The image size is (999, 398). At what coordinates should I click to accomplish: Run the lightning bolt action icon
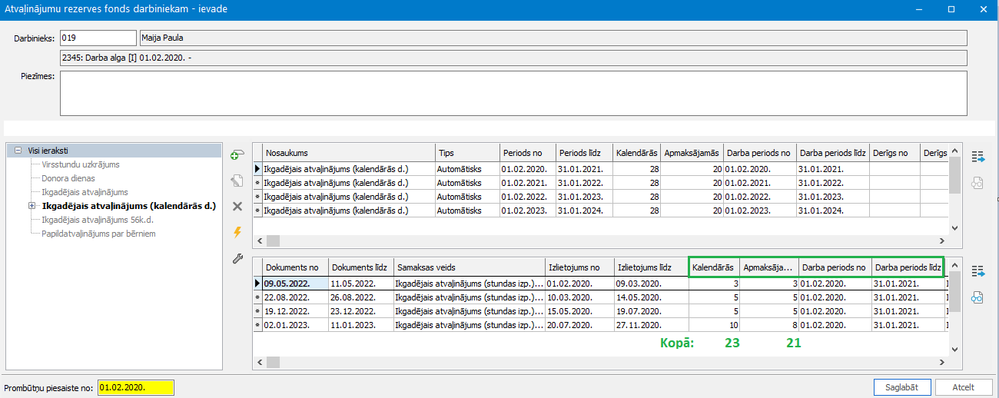click(237, 232)
